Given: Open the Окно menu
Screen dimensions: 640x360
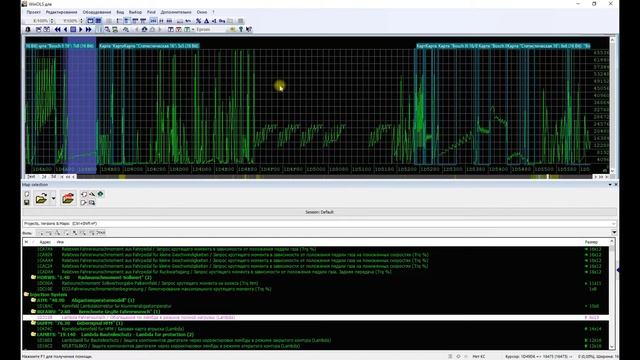Looking at the screenshot, I should 202,12.
